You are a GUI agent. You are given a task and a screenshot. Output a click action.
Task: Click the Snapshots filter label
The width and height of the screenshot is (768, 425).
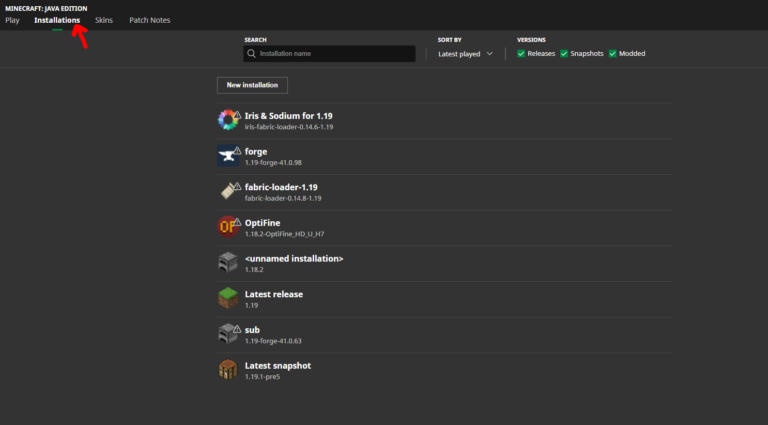pyautogui.click(x=587, y=54)
